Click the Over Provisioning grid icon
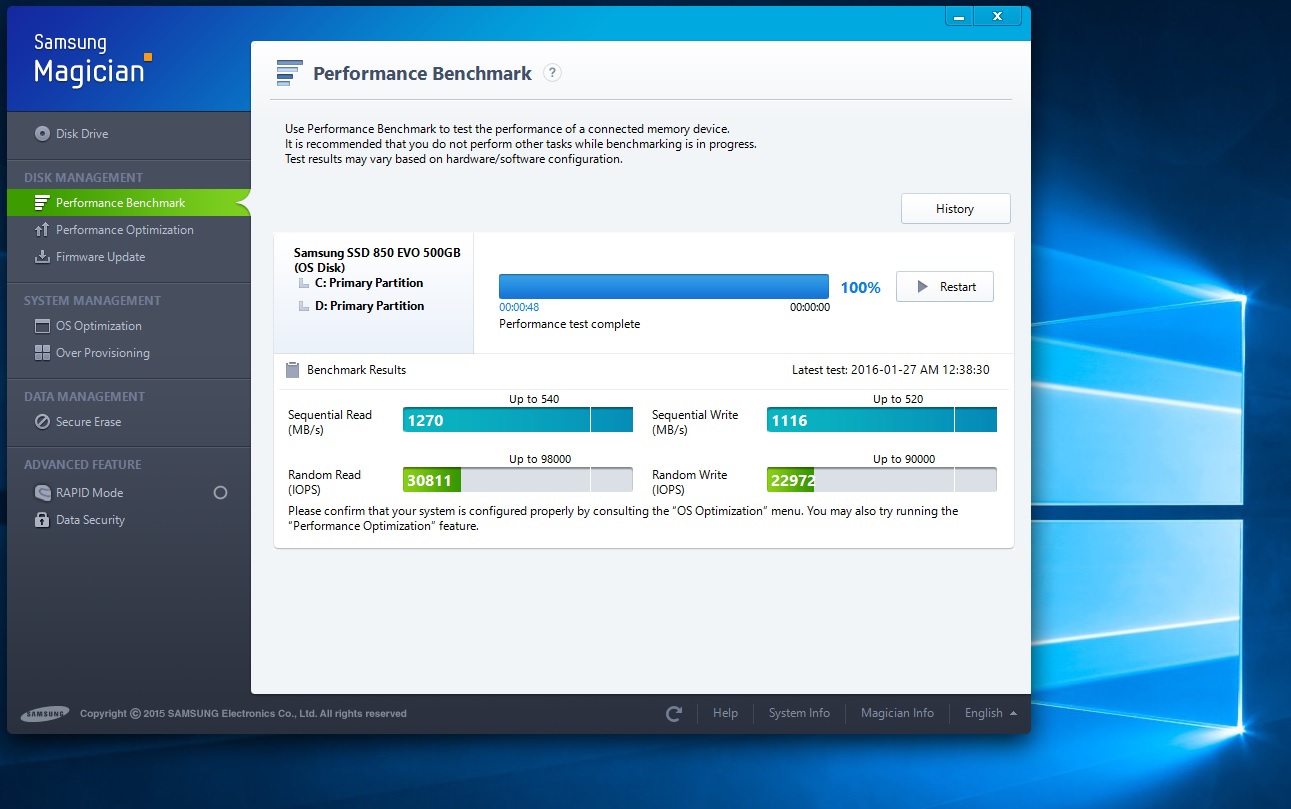The image size is (1291, 809). [42, 353]
